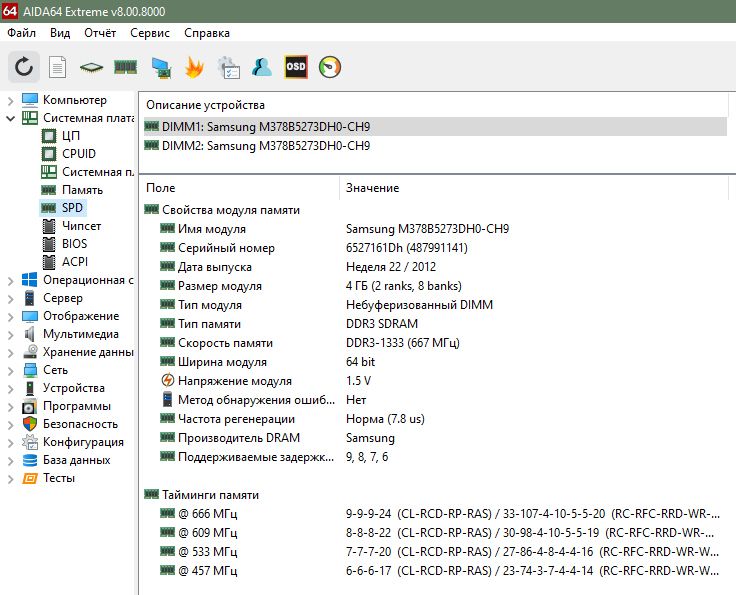Viewport: 736px width, 595px height.
Task: Expand the Отображение tree node arrow
Action: tap(10, 317)
